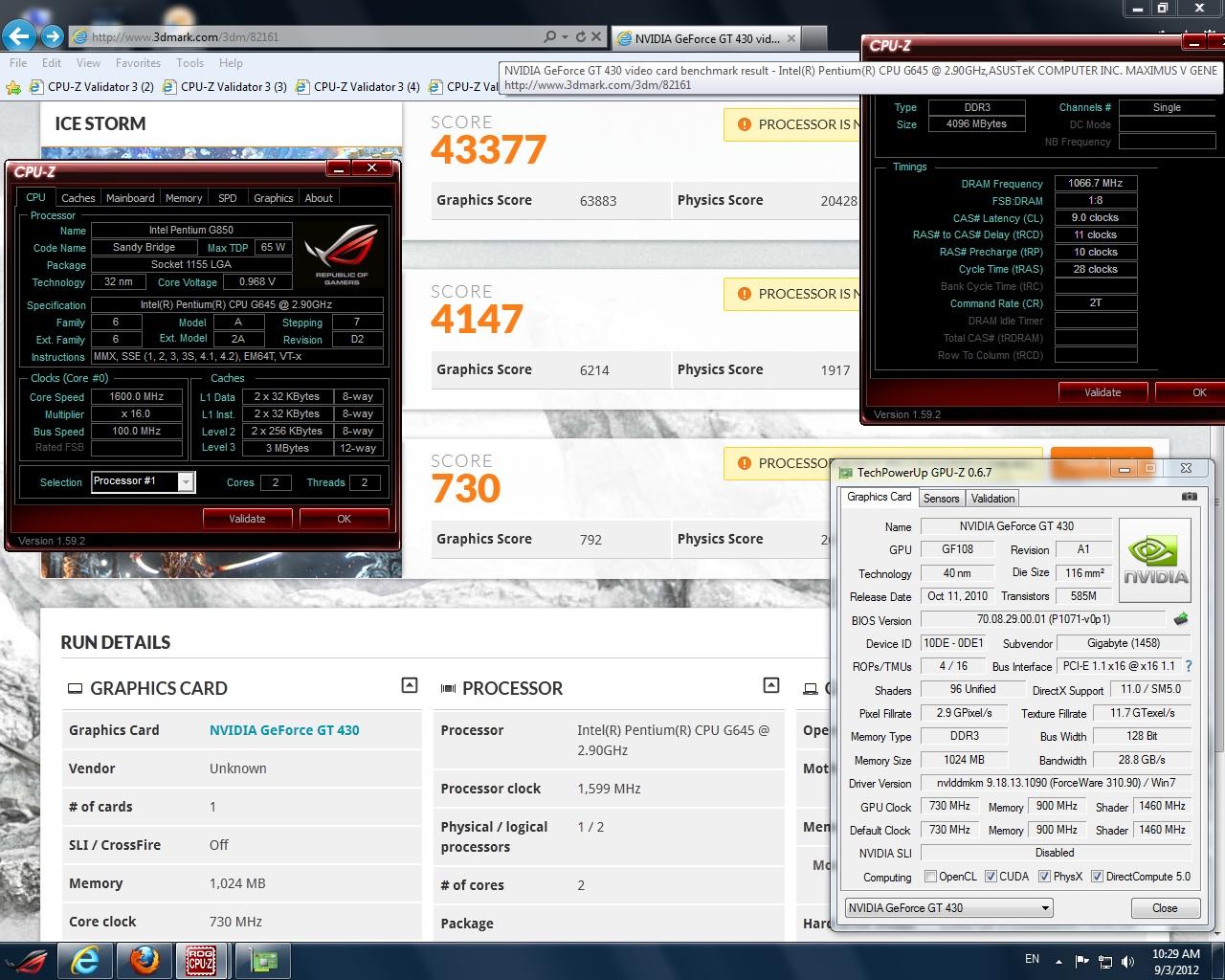Image resolution: width=1225 pixels, height=980 pixels.
Task: Open the Favorites star icon in bookmarks bar
Action: point(13,87)
